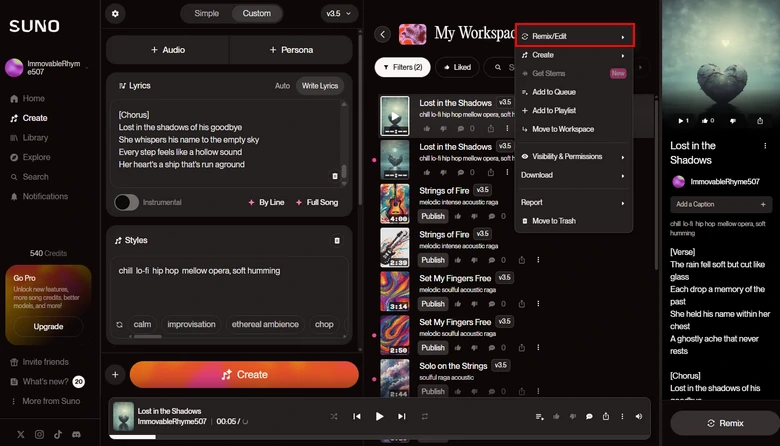Choose Move to Trash
The width and height of the screenshot is (780, 446).
(x=574, y=221)
